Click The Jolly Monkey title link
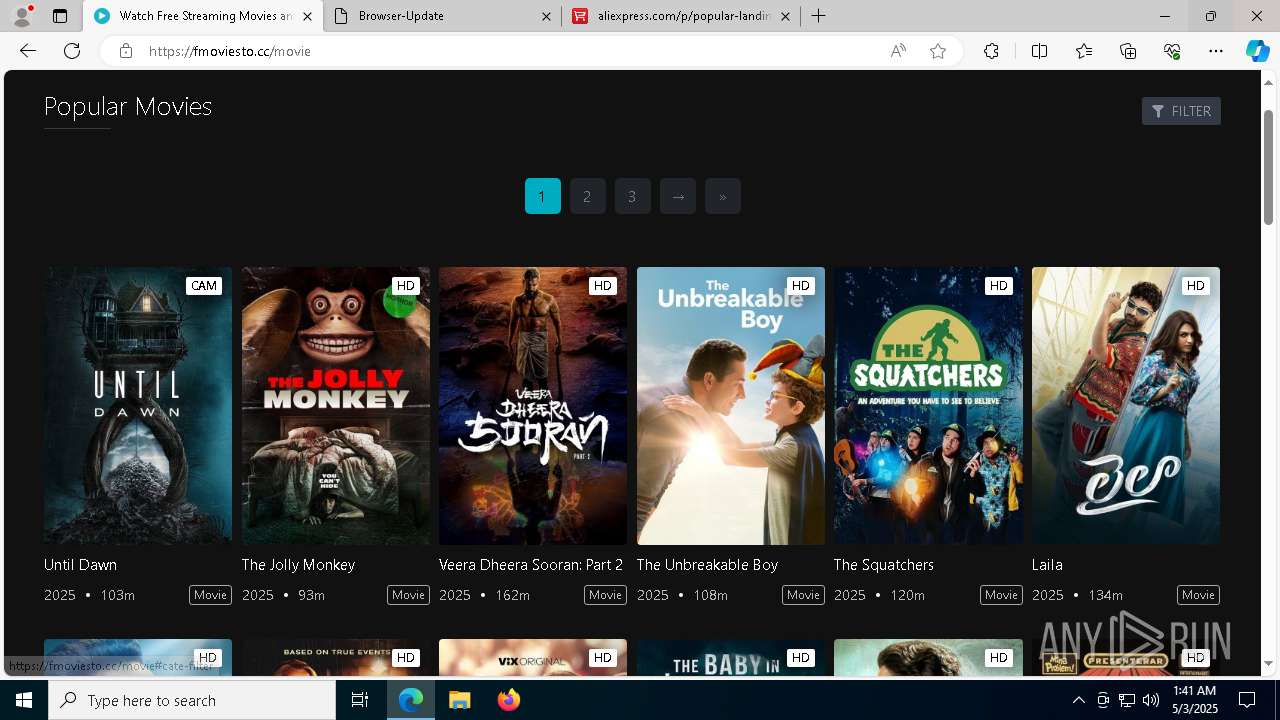The height and width of the screenshot is (720, 1280). point(298,565)
